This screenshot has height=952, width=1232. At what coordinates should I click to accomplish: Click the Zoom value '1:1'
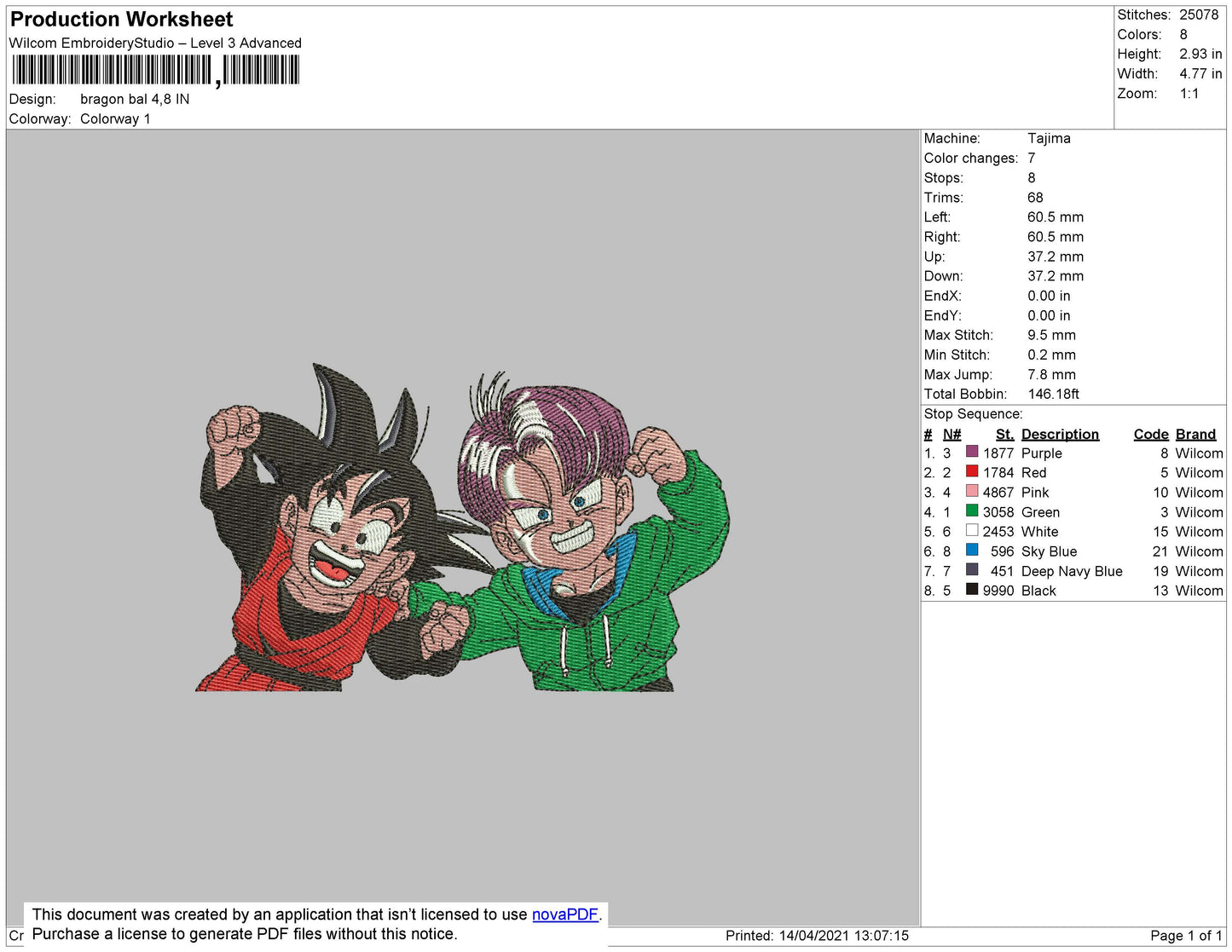pos(1189,94)
